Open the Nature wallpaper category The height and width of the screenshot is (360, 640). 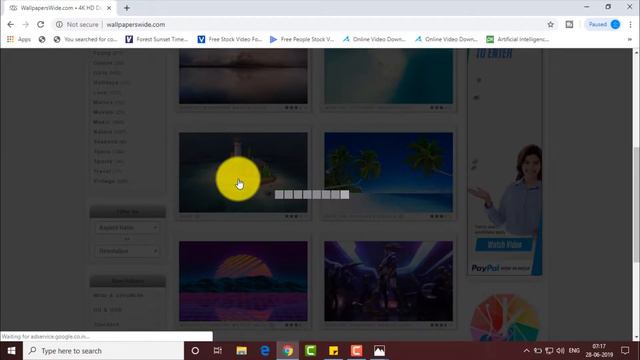coord(109,131)
